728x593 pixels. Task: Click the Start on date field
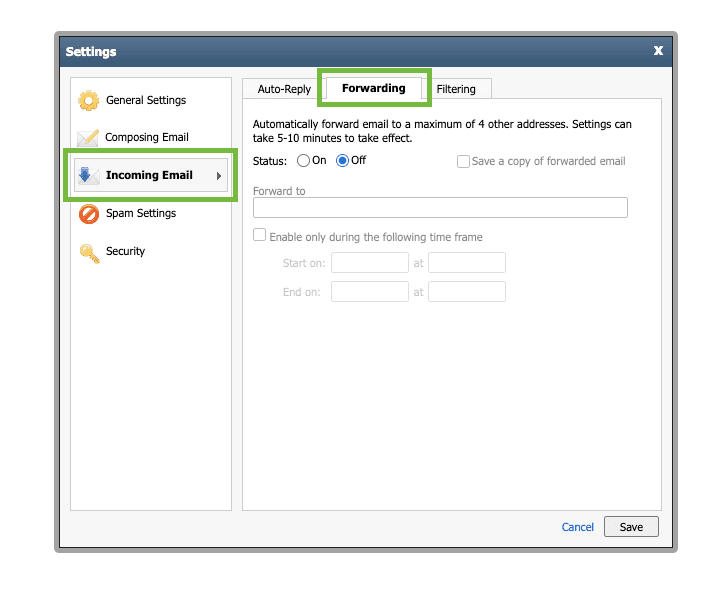(370, 263)
